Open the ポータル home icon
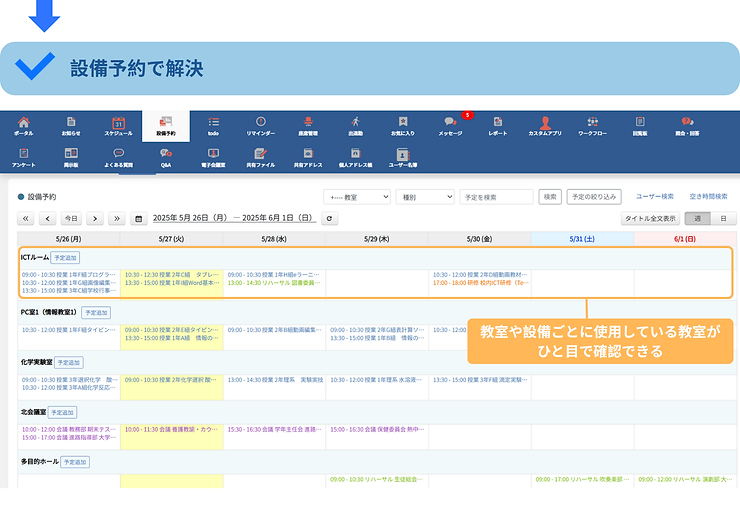740x532 pixels. coord(23,126)
